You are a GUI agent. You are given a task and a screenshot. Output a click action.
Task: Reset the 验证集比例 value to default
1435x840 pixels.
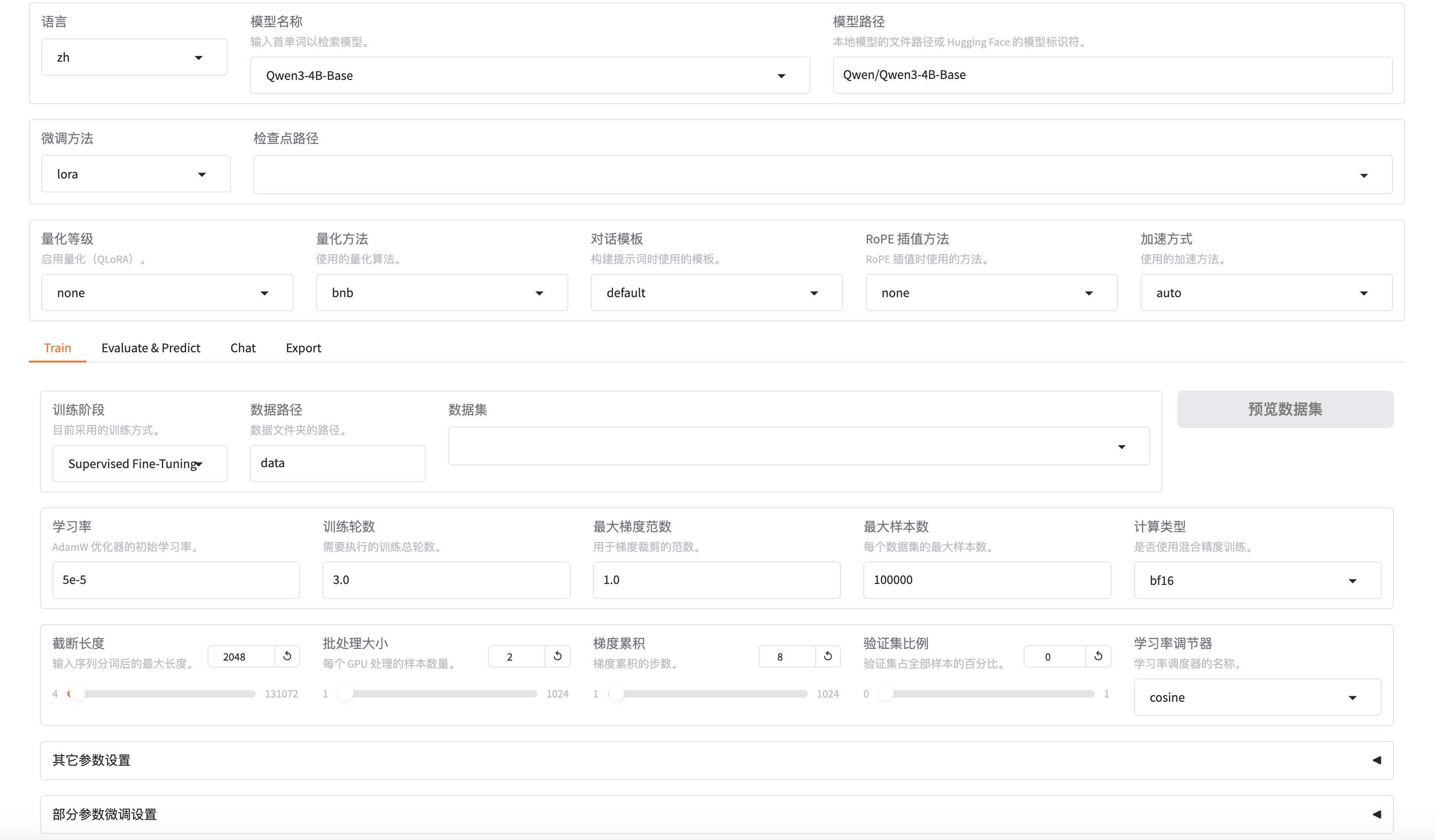[x=1098, y=656]
